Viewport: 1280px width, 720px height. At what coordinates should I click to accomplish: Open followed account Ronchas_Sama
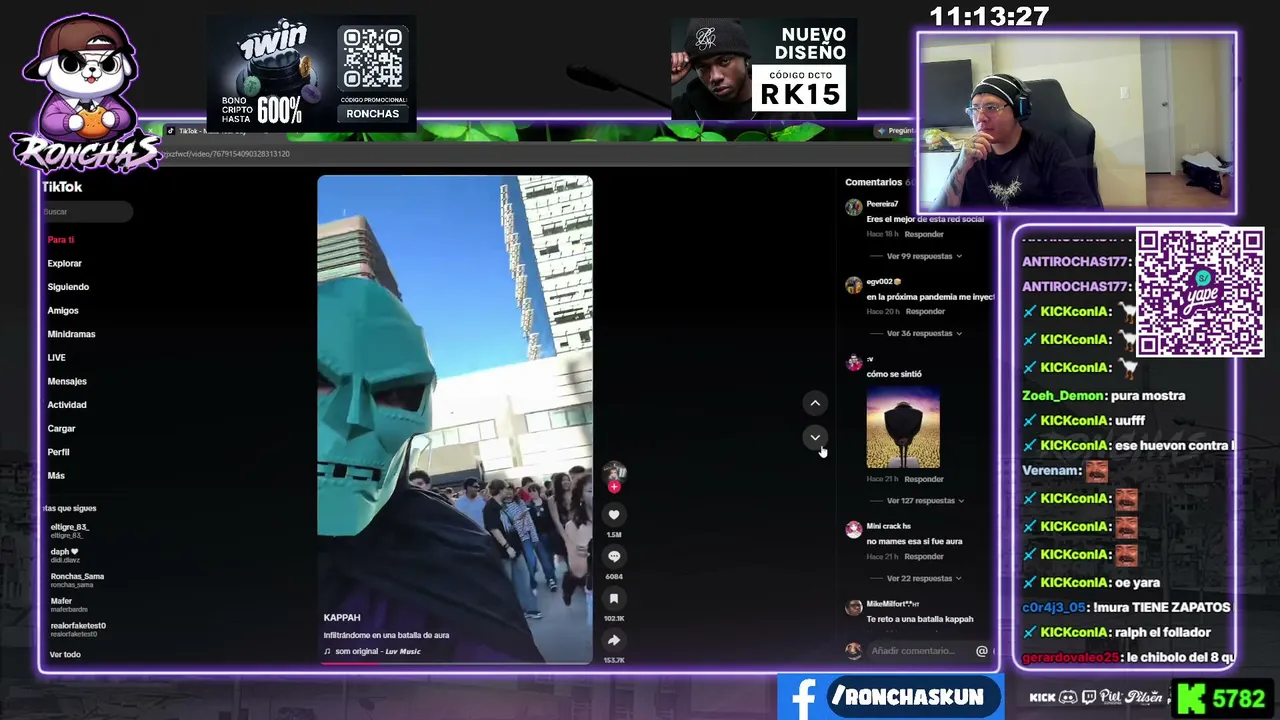pyautogui.click(x=77, y=579)
